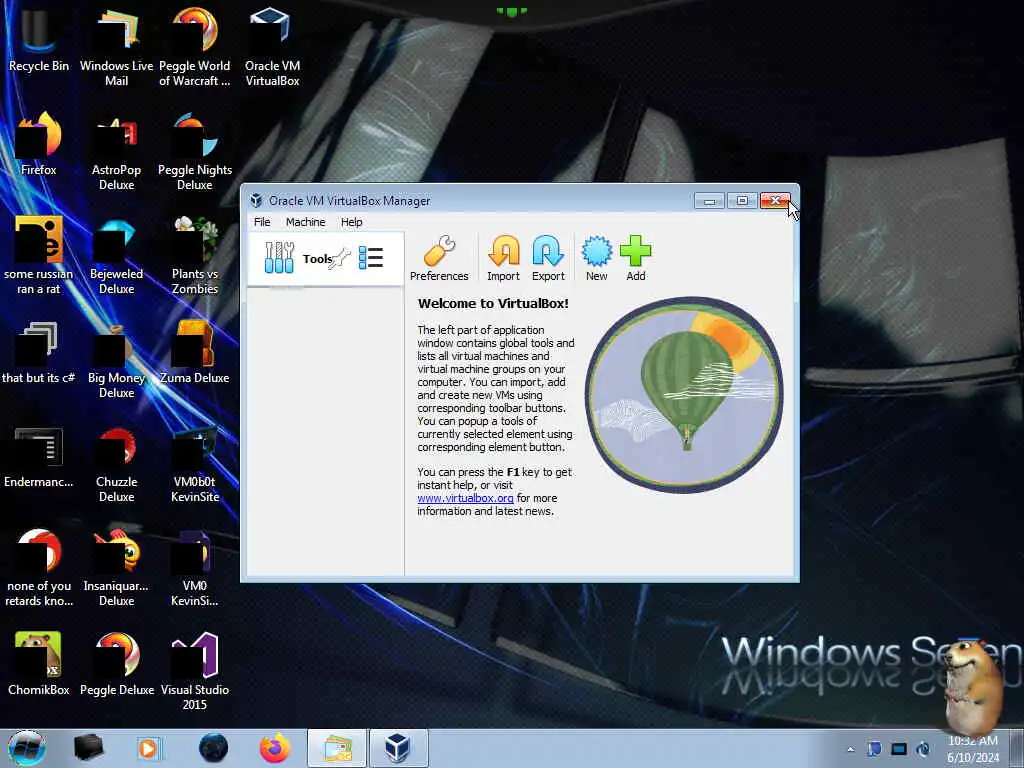This screenshot has height=768, width=1024.
Task: Select the Chuzzle Deluxe desktop icon
Action: [x=116, y=464]
